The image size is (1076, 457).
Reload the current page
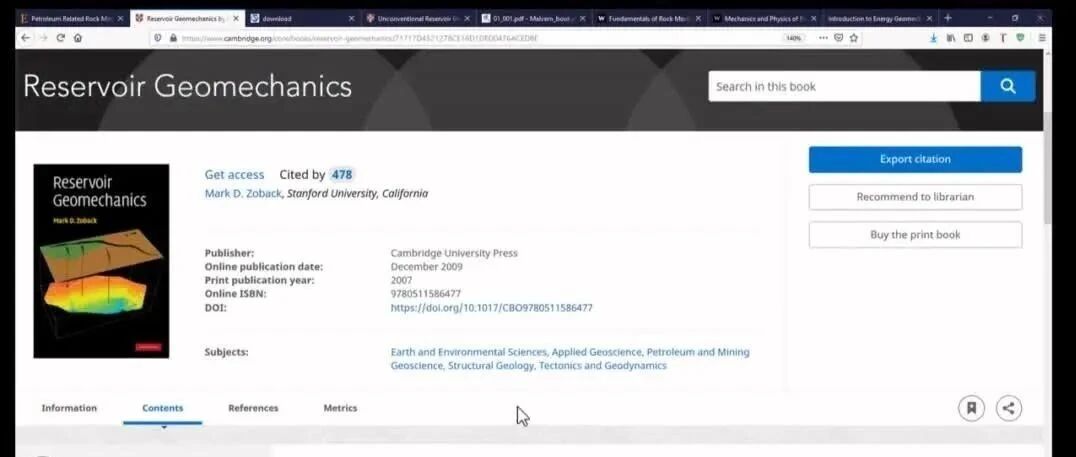tap(60, 38)
